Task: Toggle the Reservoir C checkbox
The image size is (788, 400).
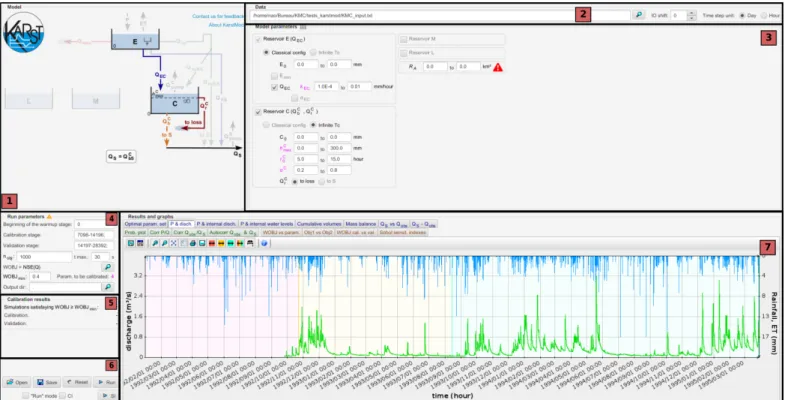Action: [258, 112]
